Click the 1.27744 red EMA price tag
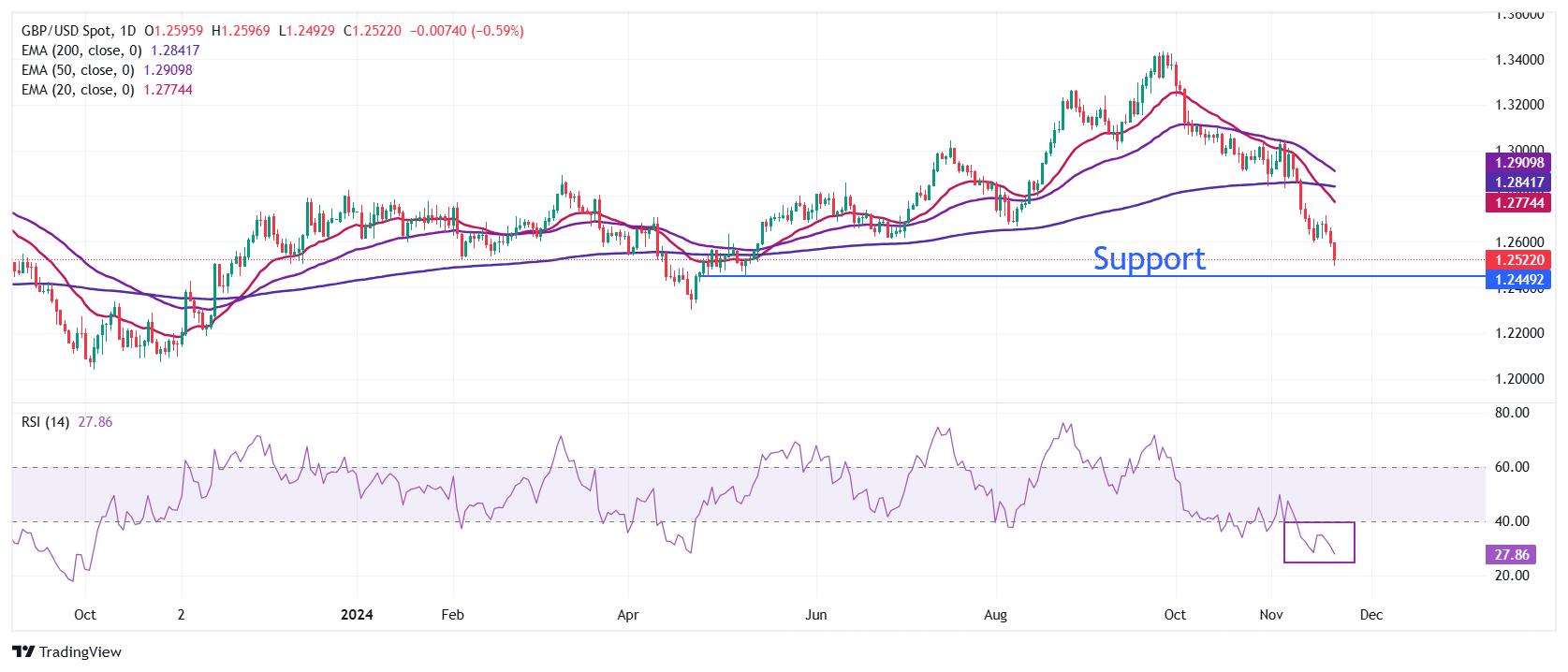This screenshot has width=1568, height=672. point(1517,202)
